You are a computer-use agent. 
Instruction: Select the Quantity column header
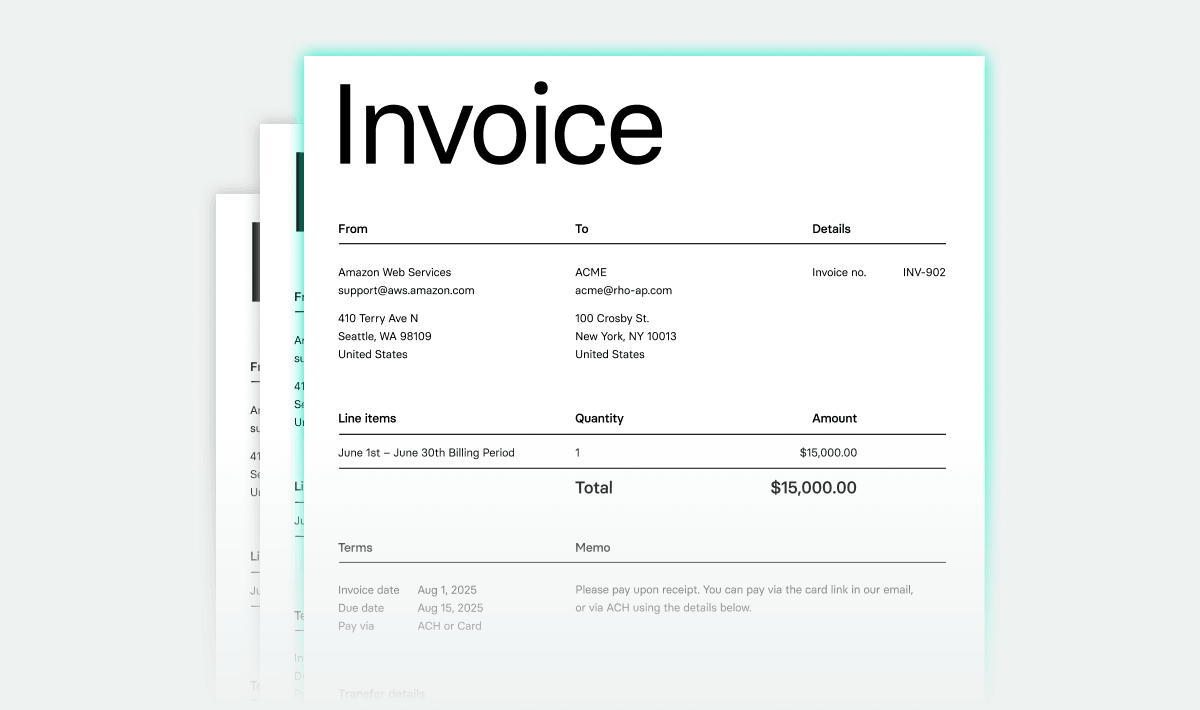(599, 418)
